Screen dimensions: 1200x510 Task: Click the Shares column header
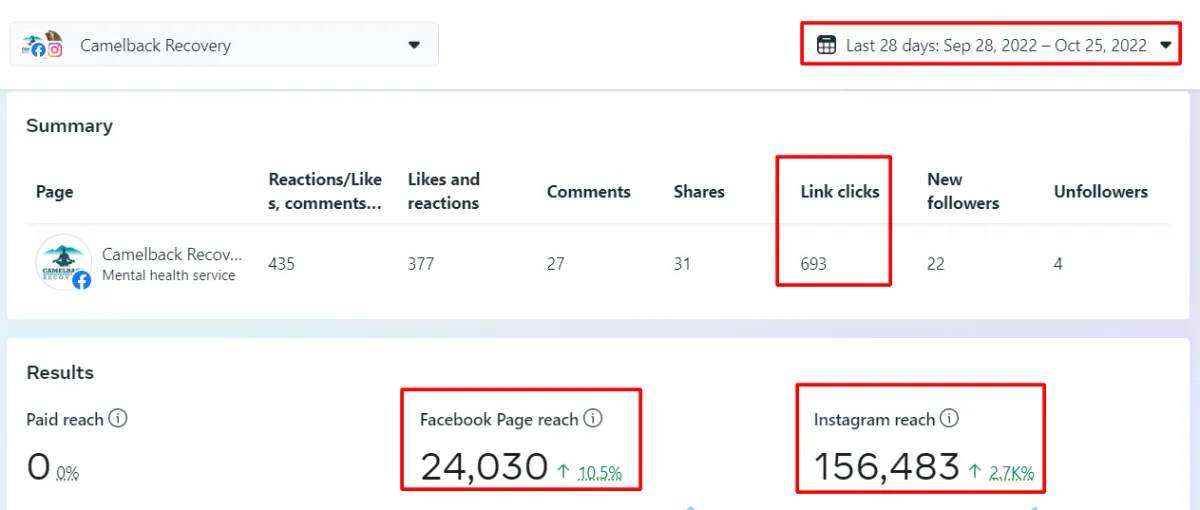(x=699, y=191)
